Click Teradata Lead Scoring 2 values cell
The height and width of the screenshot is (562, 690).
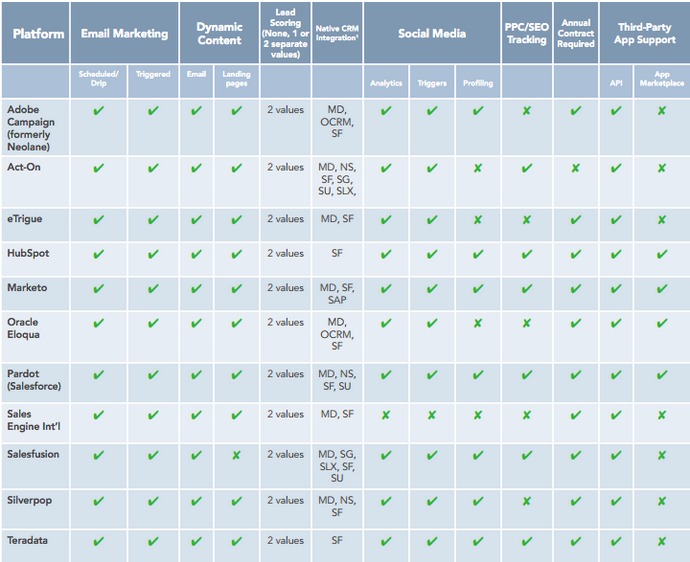(x=285, y=540)
